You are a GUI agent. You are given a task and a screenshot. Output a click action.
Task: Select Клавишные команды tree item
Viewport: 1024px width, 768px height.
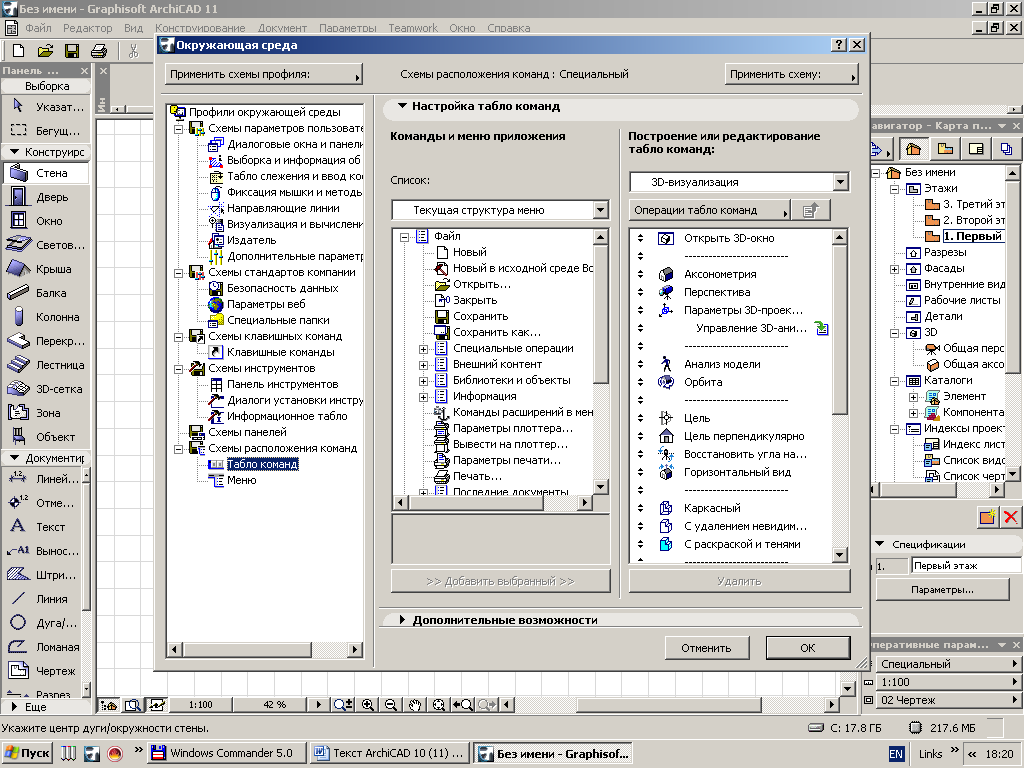click(281, 352)
